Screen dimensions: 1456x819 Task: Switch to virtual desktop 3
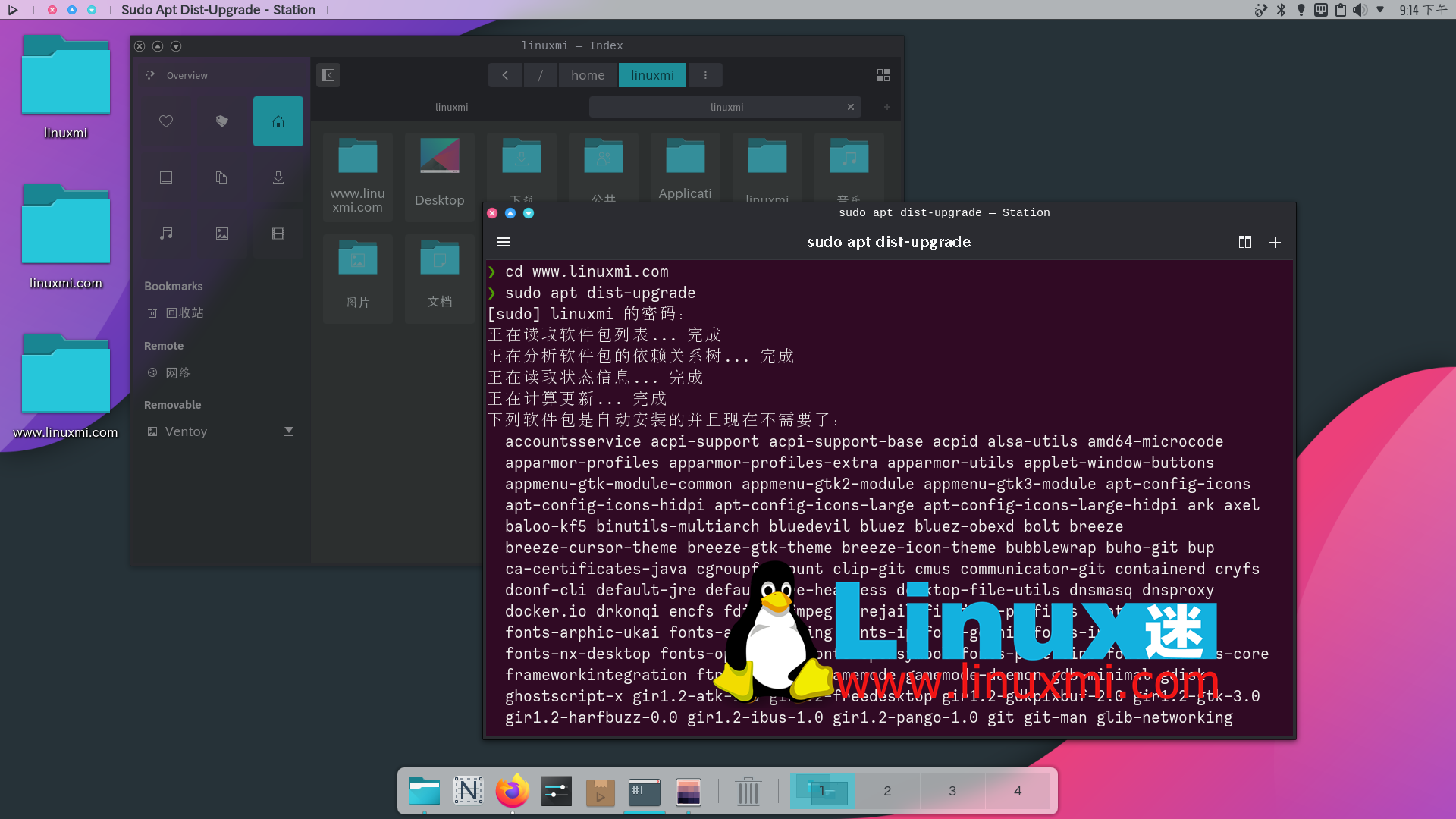click(952, 791)
